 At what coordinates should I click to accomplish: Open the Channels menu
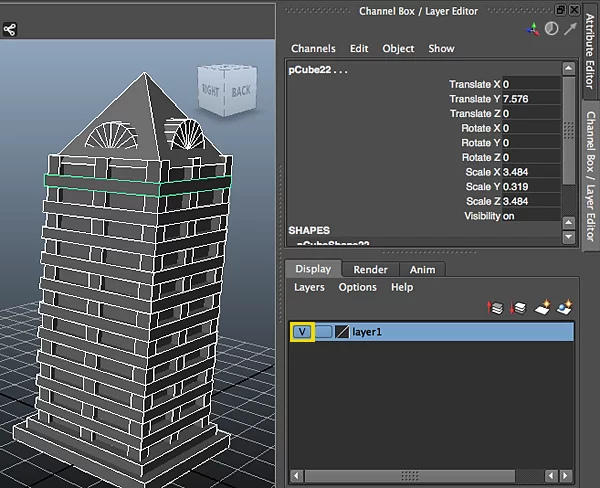(313, 49)
